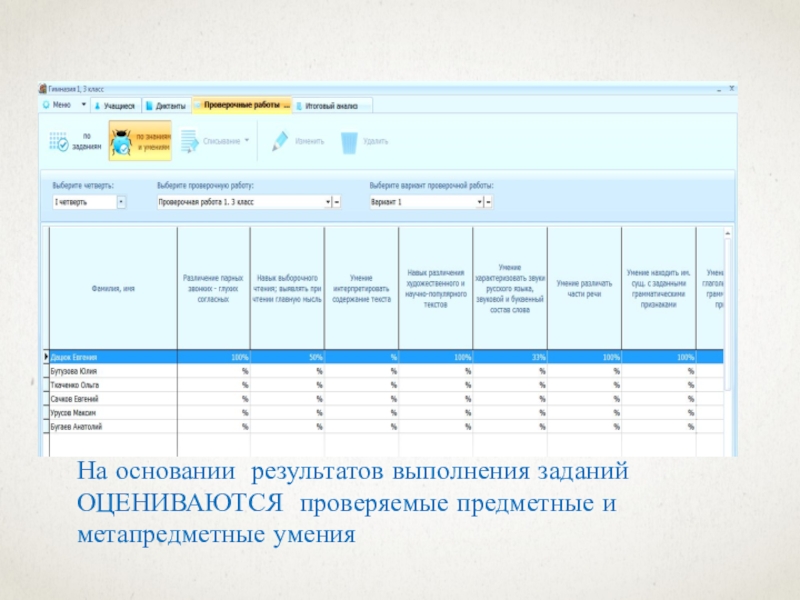Image resolution: width=800 pixels, height=600 pixels.
Task: Click the pencil icon for Изменить
Action: pos(280,141)
